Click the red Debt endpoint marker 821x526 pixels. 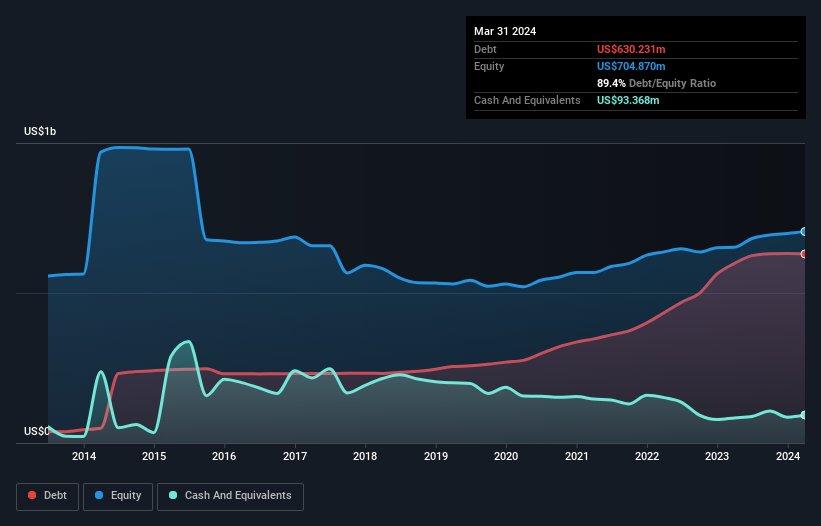(x=804, y=254)
